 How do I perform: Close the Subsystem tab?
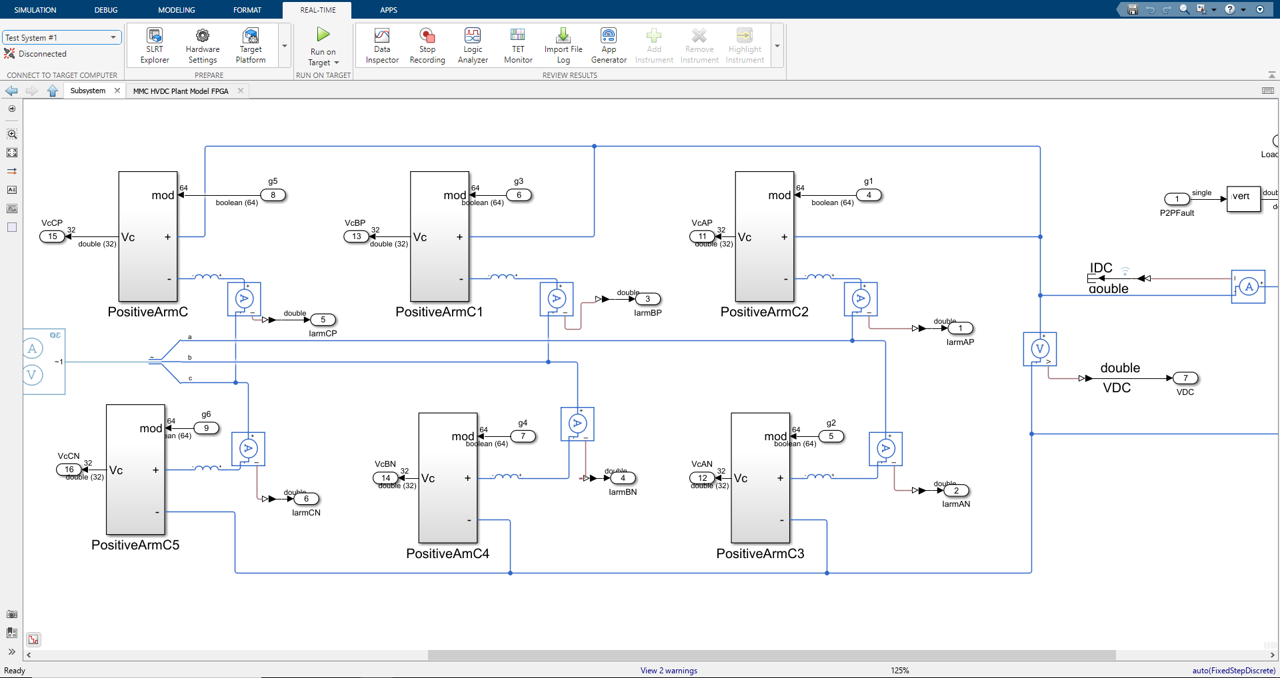(x=117, y=91)
